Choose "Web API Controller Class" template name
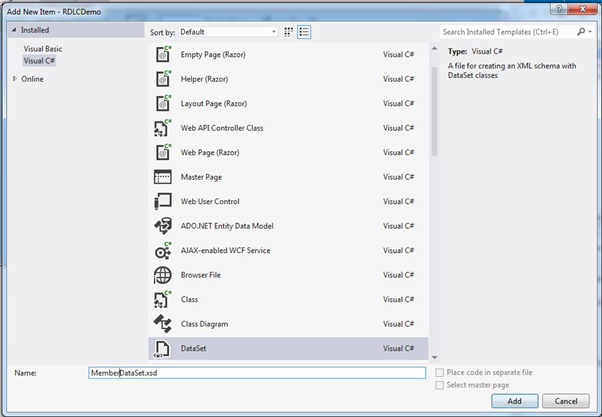Screen dimensions: 602x417 [x=222, y=128]
